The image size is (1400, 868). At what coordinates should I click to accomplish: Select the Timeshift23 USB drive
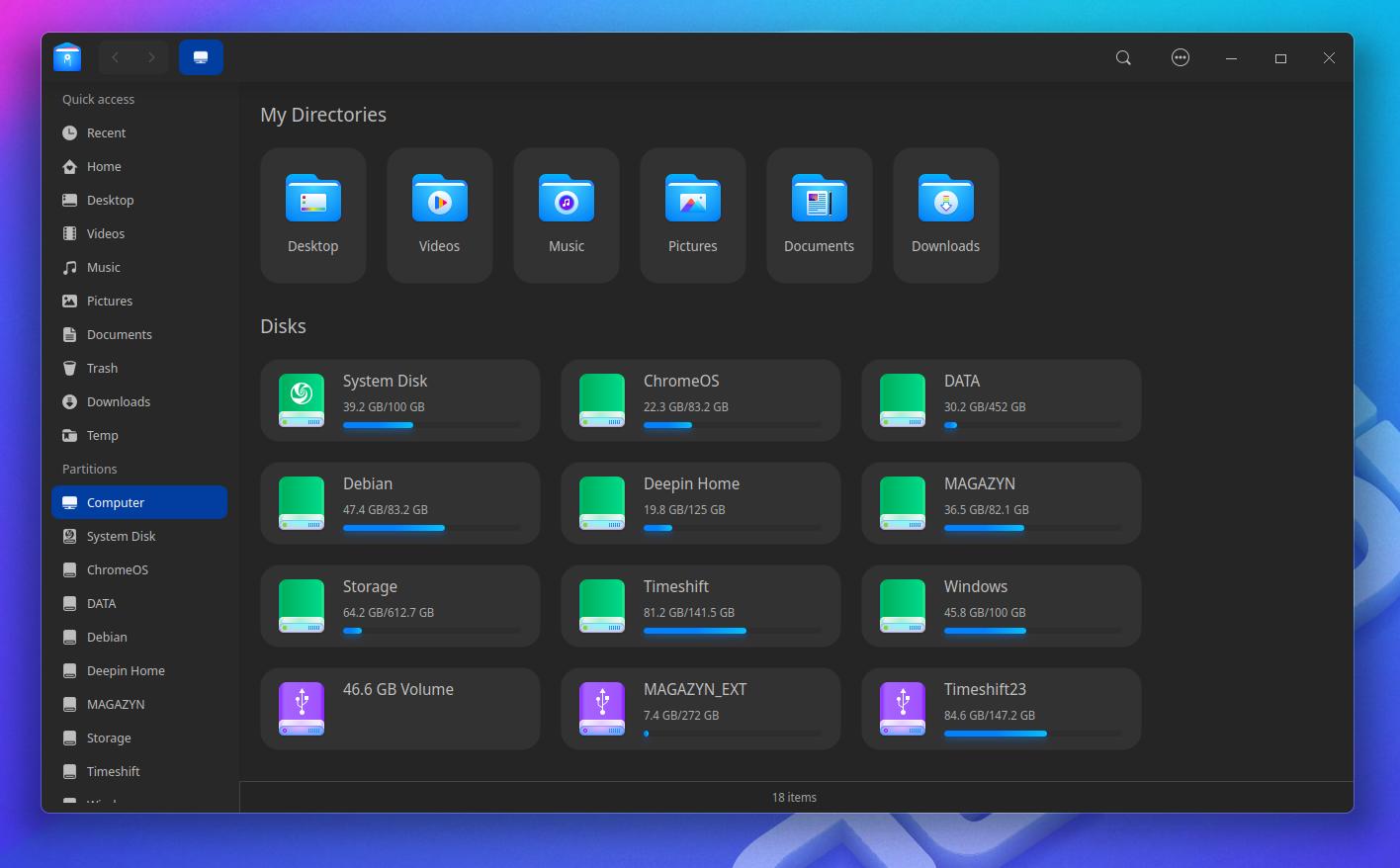1002,709
